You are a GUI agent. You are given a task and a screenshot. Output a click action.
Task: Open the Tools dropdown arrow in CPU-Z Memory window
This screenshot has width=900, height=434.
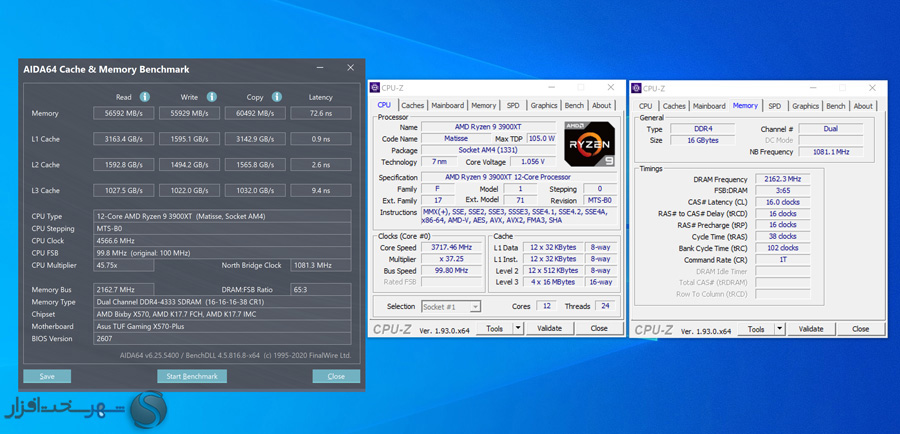pos(780,329)
